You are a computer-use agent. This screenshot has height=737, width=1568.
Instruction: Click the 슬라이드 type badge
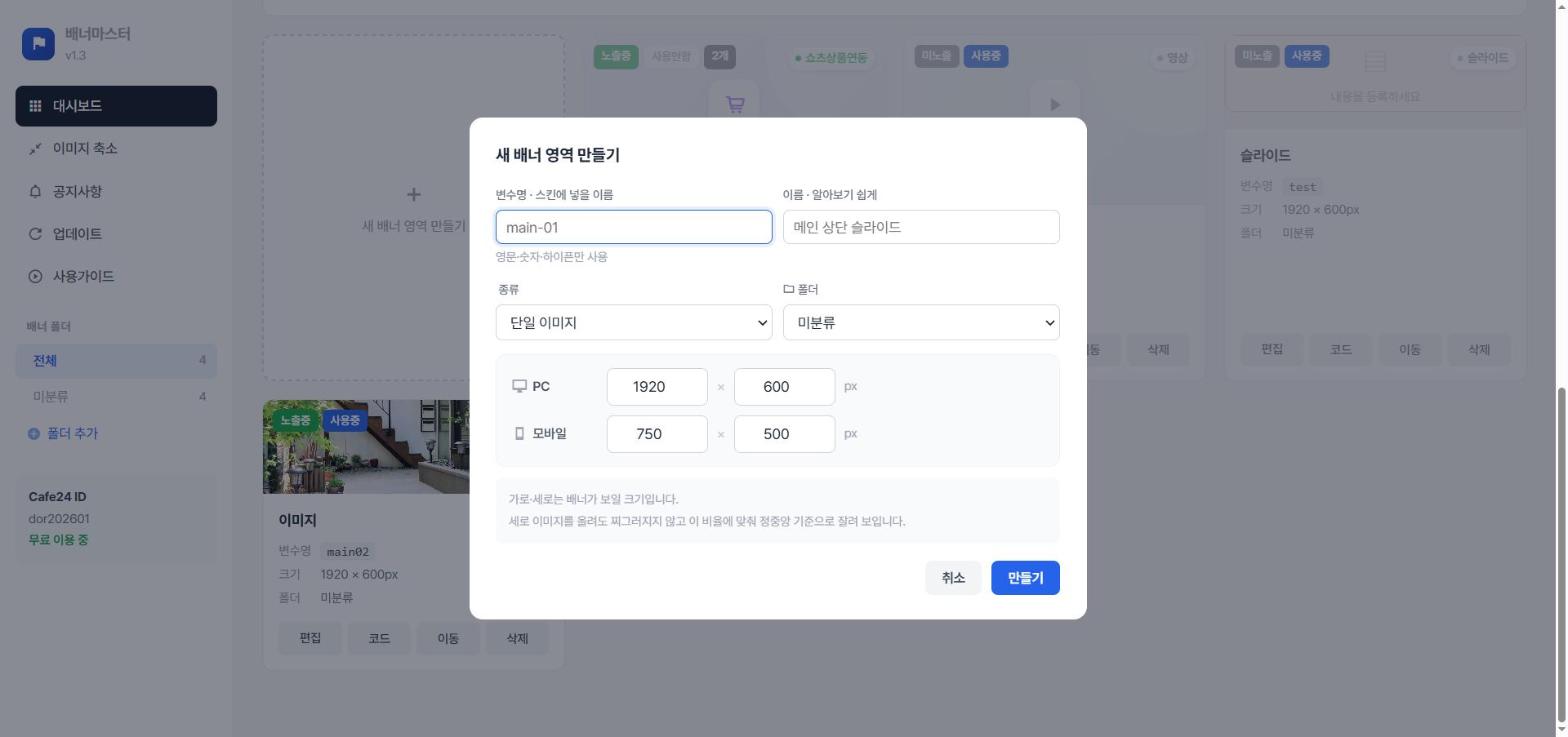[x=1482, y=58]
